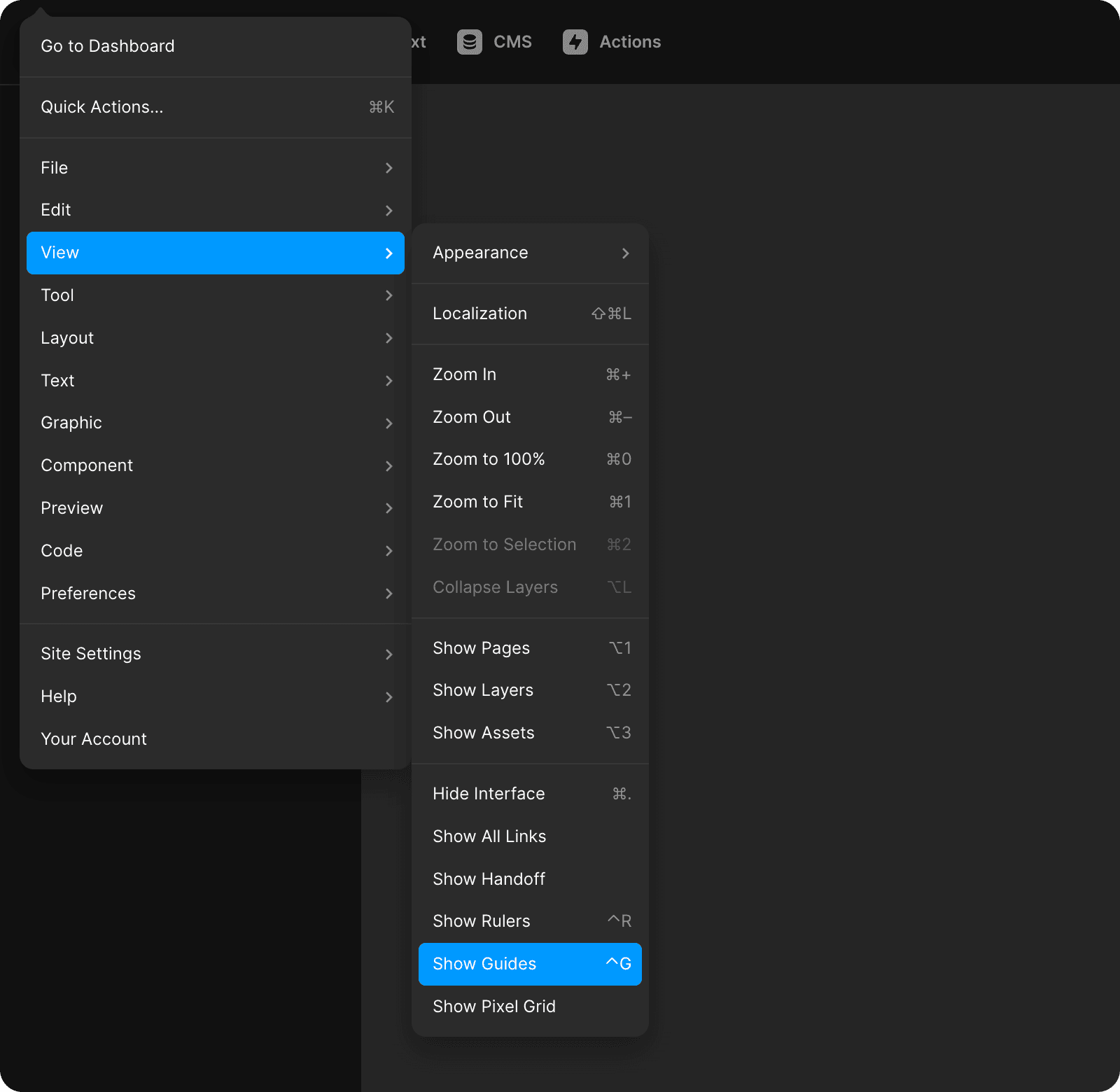Expand the Appearance submenu arrow
The height and width of the screenshot is (1092, 1120).
click(625, 253)
